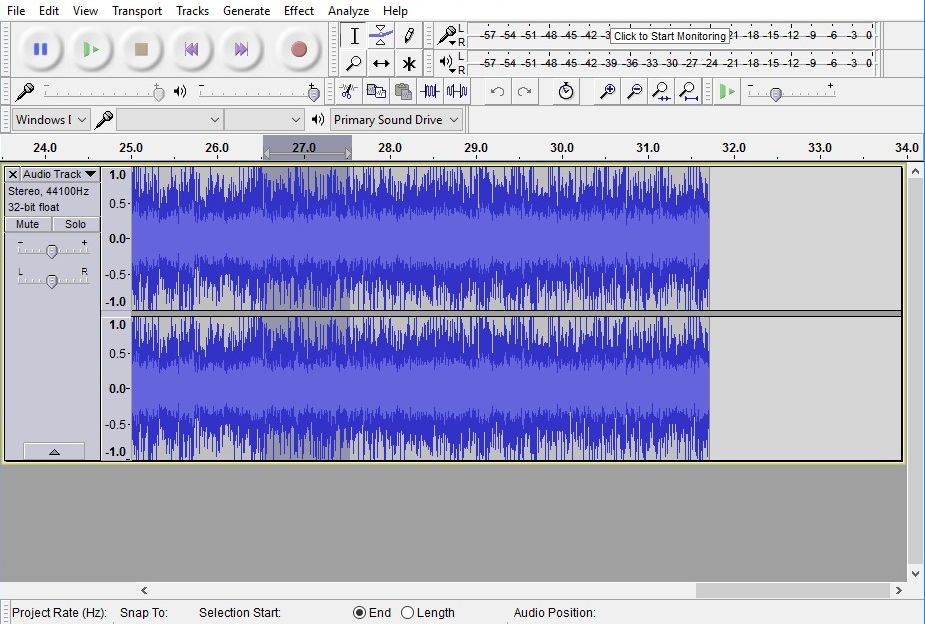The height and width of the screenshot is (624, 925).
Task: Expand the Windows audio host dropdown
Action: tap(51, 120)
